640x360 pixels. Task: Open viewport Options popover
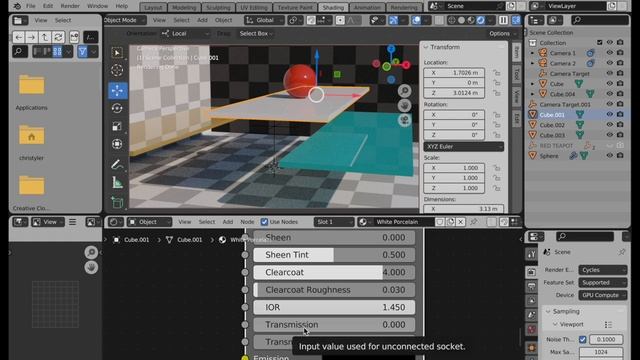[502, 33]
